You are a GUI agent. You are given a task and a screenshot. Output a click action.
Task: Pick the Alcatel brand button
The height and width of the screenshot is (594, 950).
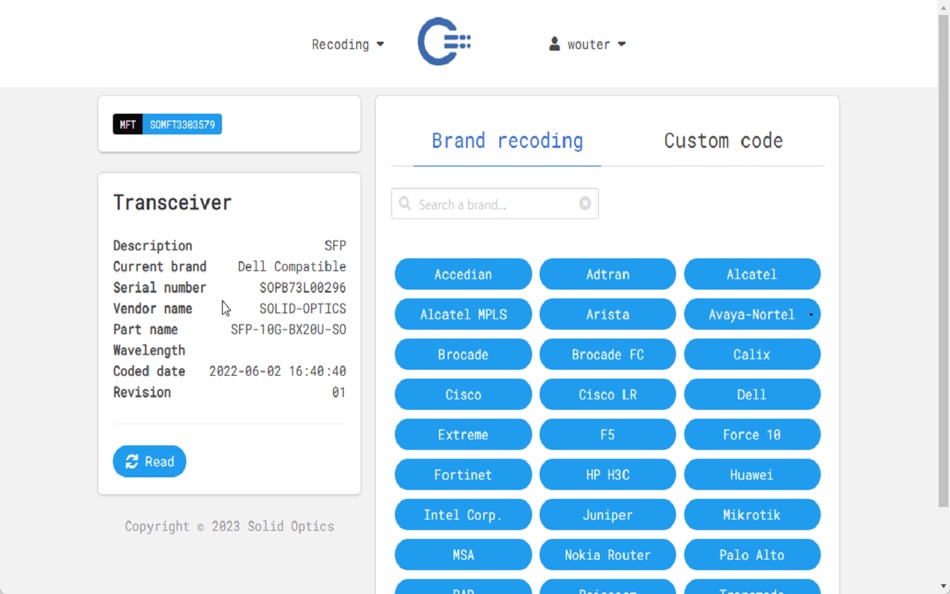tap(752, 274)
